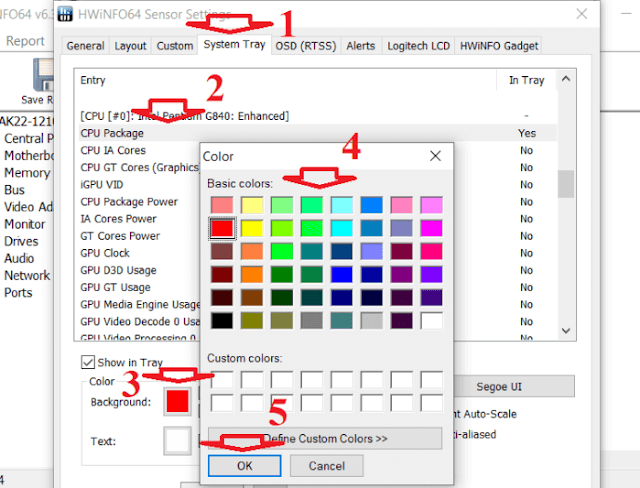Select the bright red basic color
Screen dimensions: 640x488
click(222, 228)
